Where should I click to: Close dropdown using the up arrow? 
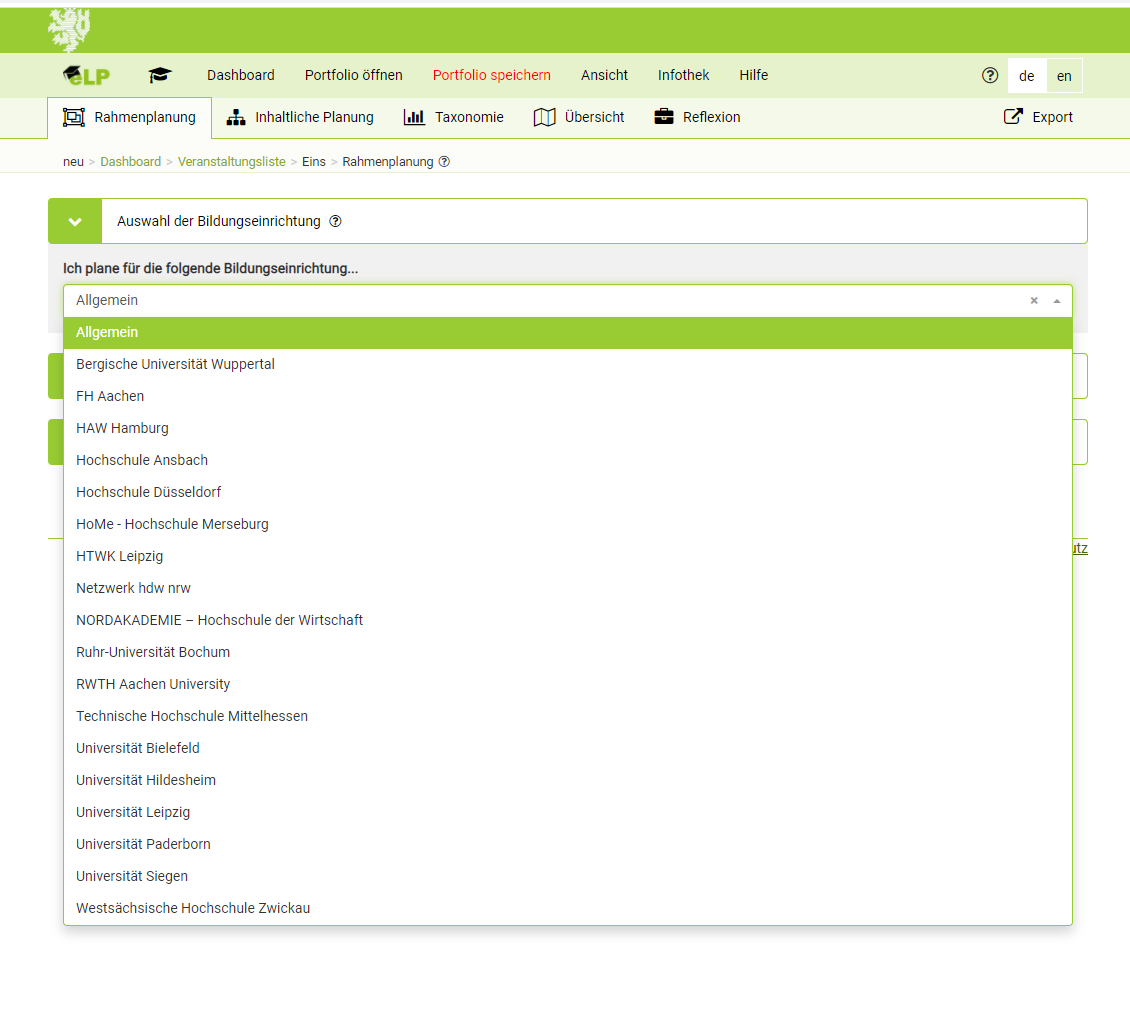[1057, 301]
